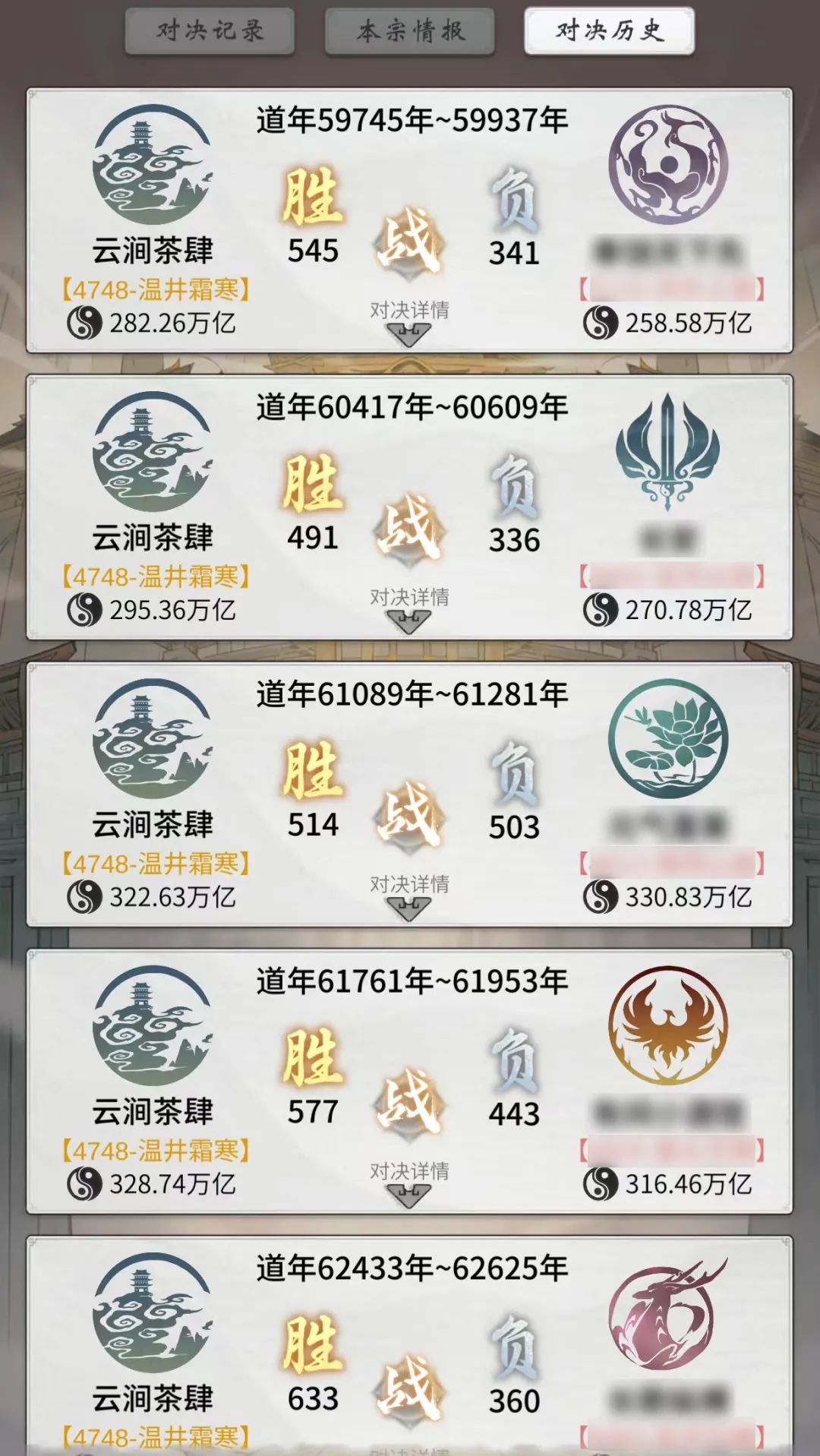Switch to the 本宗情报 tab
This screenshot has width=820, height=1456.
click(x=410, y=31)
